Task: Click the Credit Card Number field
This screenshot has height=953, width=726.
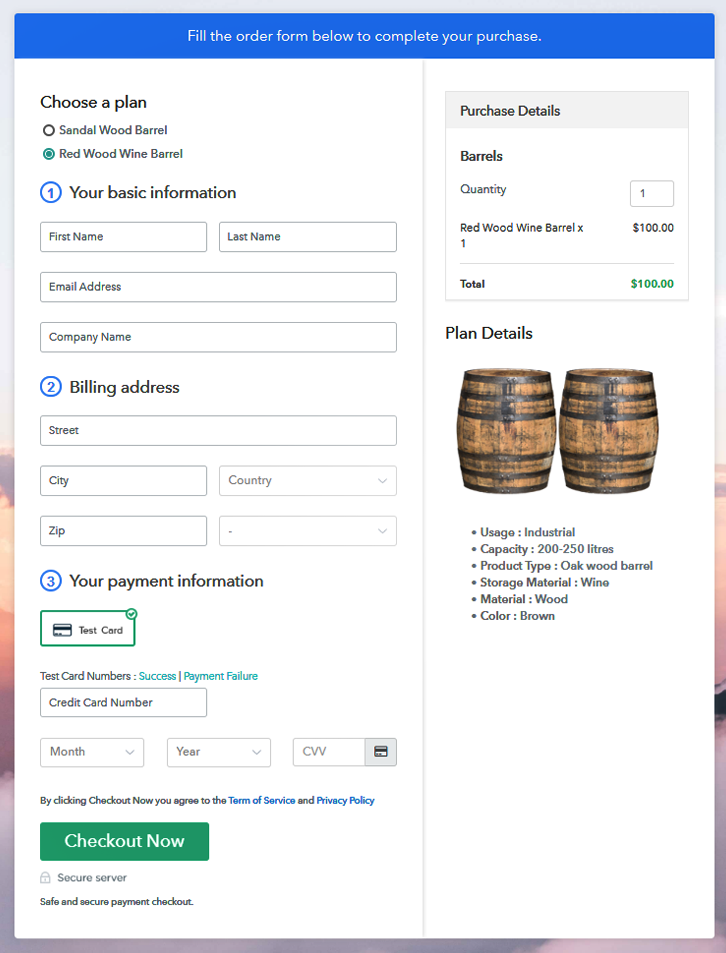Action: 123,702
